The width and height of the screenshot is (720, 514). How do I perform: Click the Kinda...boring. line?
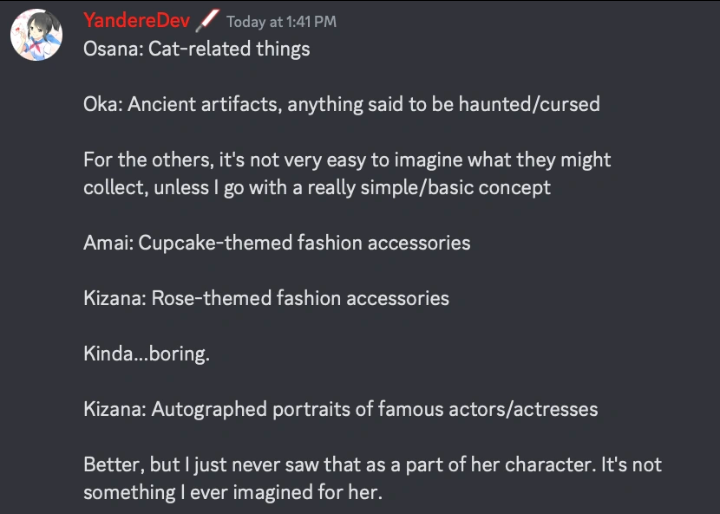tap(147, 354)
